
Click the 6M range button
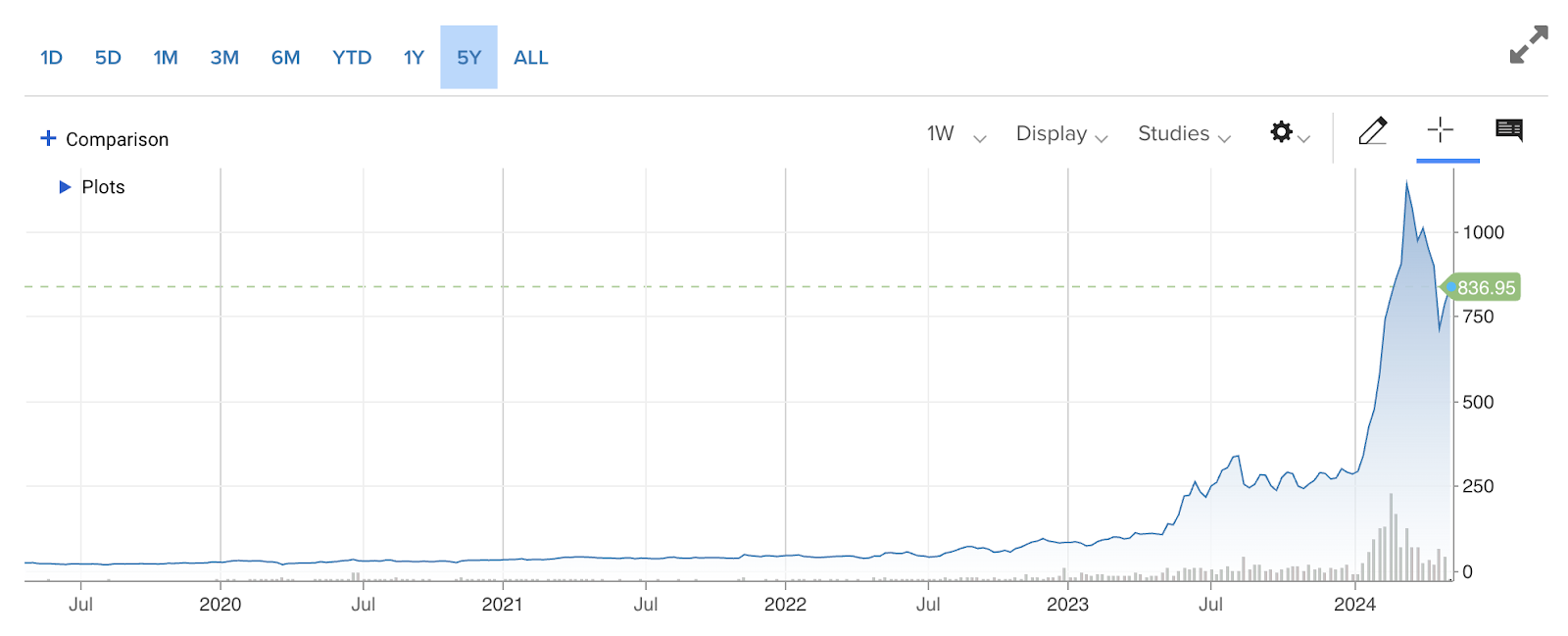[x=285, y=58]
